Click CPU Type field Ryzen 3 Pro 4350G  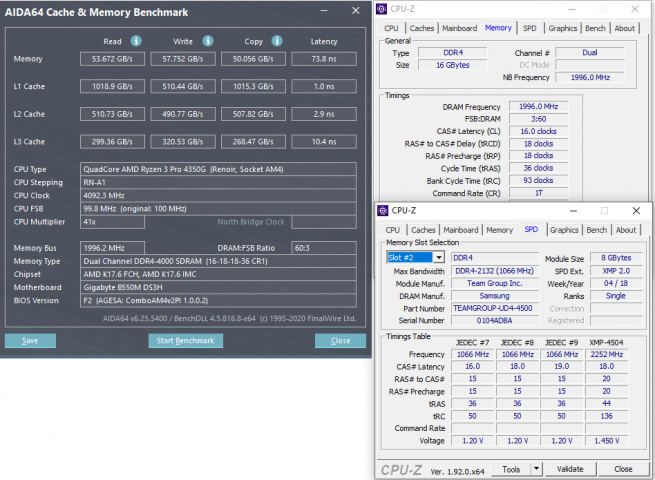click(218, 169)
